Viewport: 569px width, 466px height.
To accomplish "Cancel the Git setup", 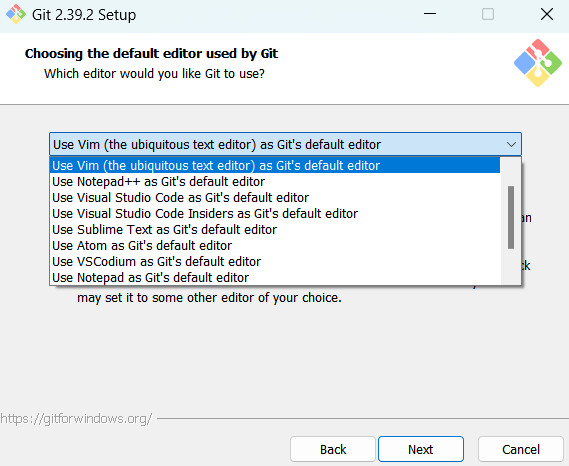I will pos(521,449).
